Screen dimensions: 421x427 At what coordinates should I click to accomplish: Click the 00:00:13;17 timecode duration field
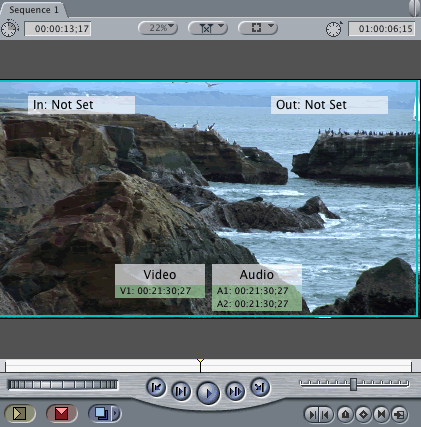tap(58, 29)
